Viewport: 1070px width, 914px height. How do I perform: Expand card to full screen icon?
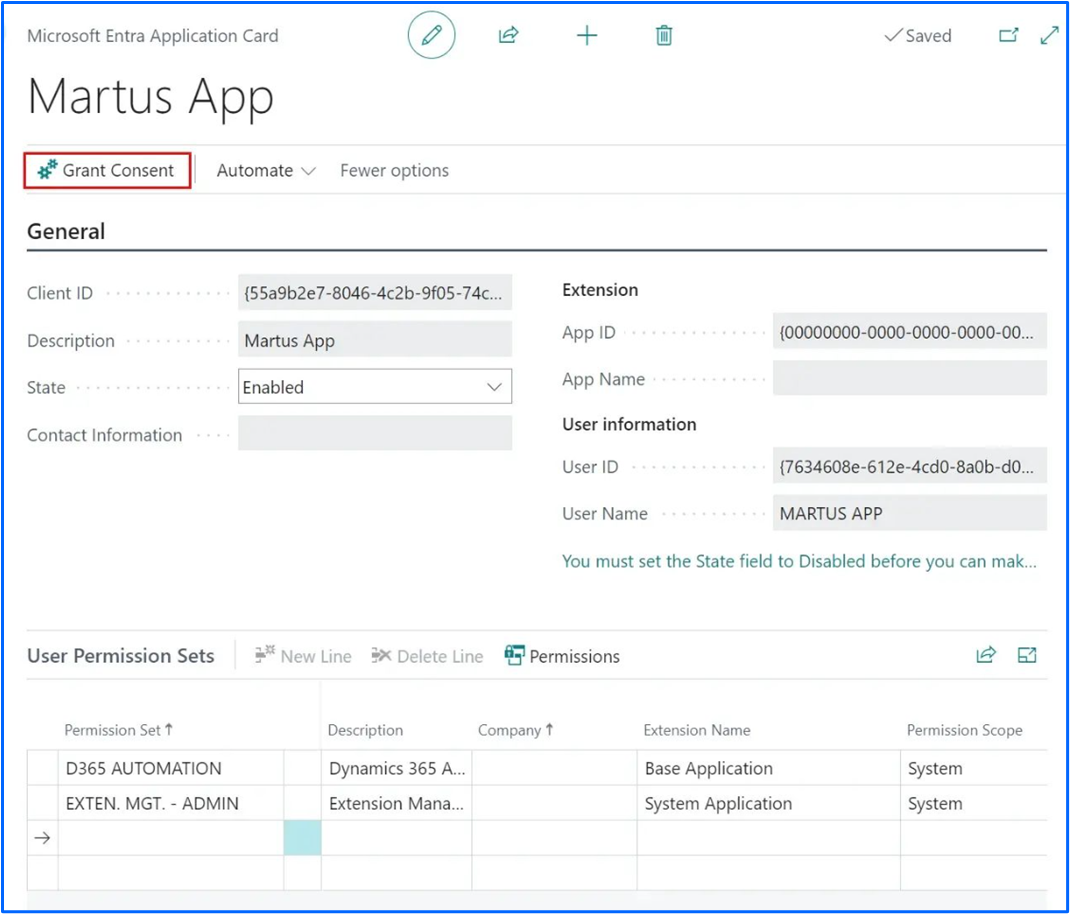1050,35
